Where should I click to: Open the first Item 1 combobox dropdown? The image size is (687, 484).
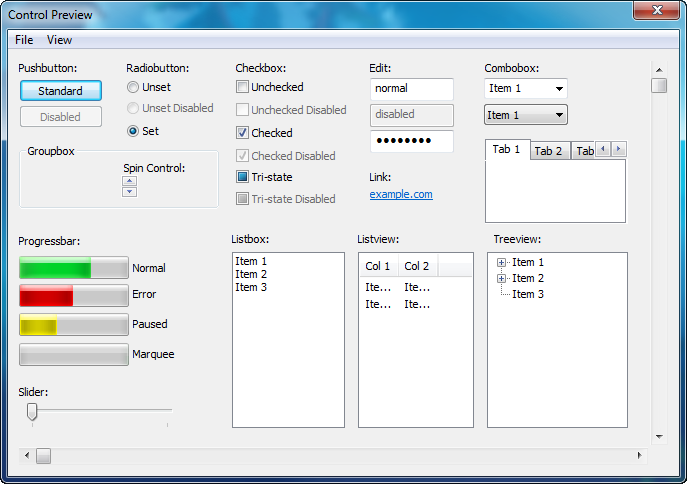point(526,88)
